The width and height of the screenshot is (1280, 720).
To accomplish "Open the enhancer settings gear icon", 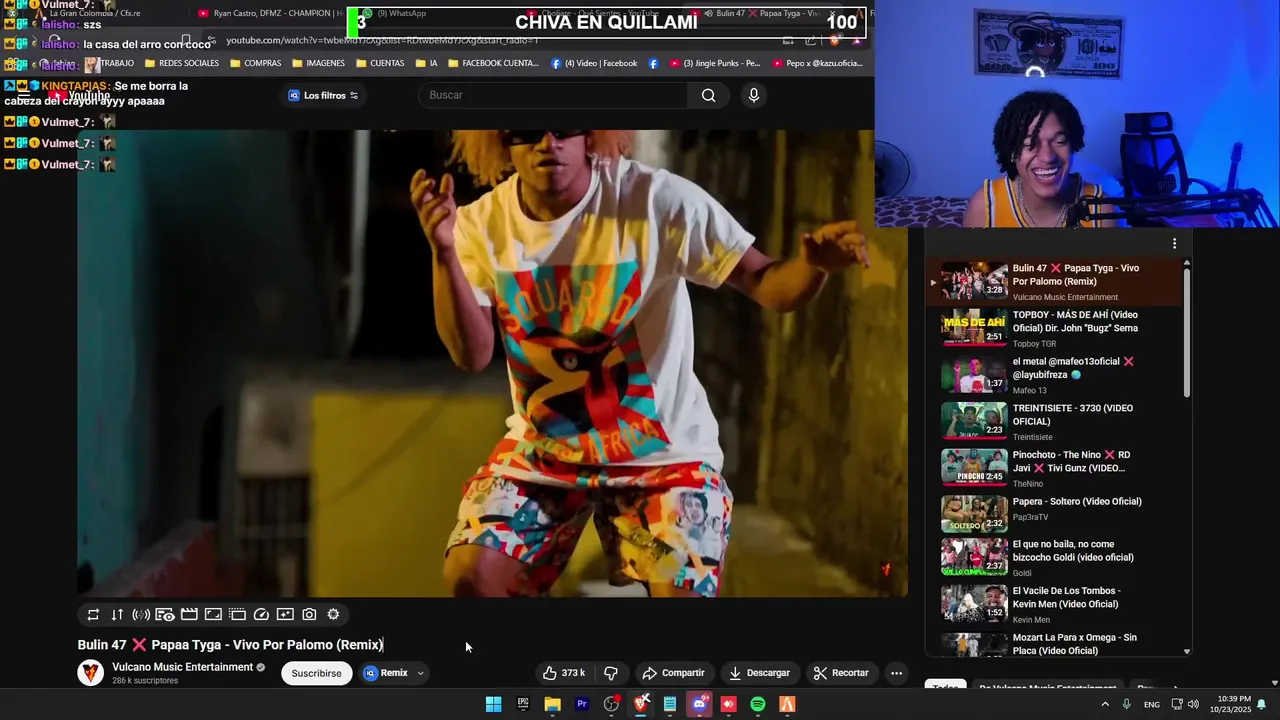I will (333, 615).
